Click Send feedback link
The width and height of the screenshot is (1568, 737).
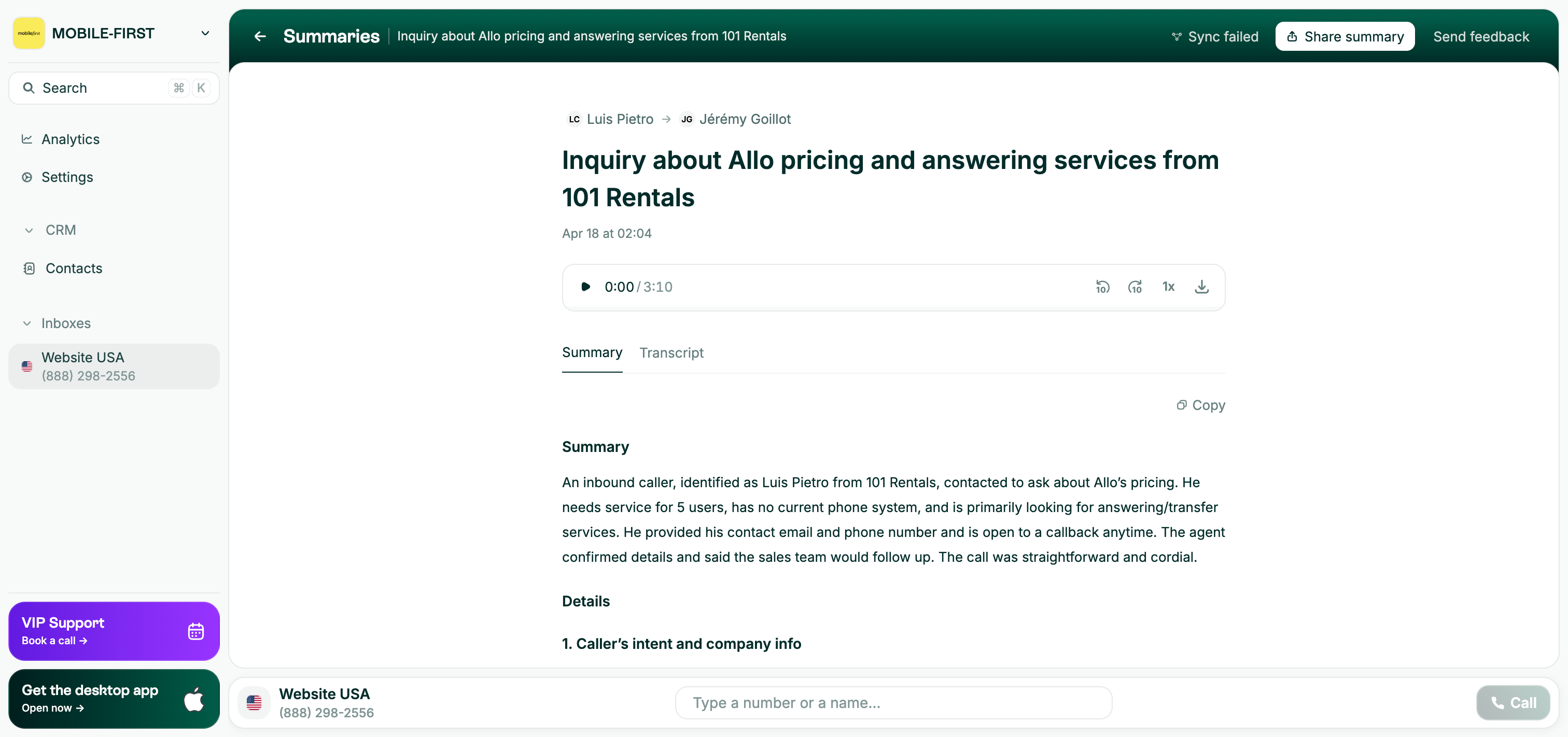pyautogui.click(x=1480, y=36)
